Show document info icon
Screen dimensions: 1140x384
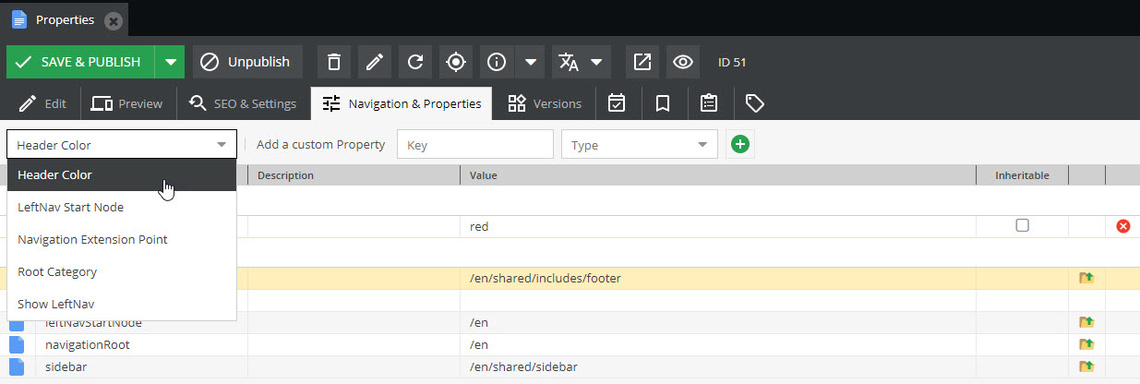pos(497,62)
